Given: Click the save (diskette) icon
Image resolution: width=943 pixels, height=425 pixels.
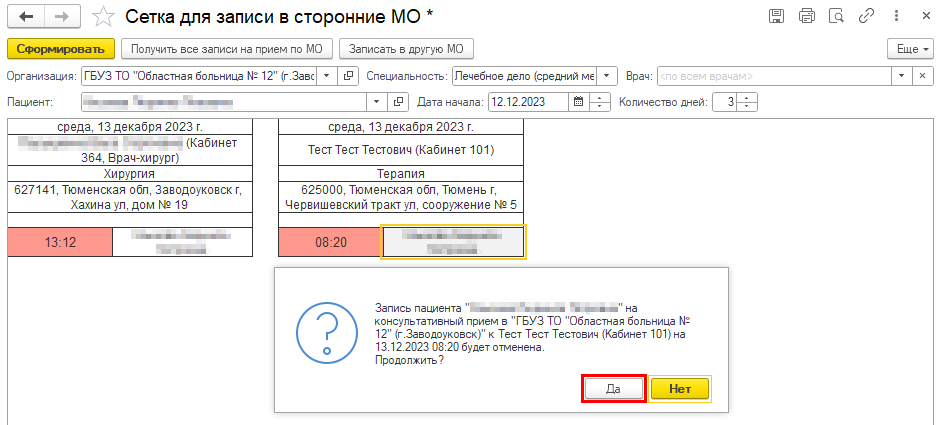Looking at the screenshot, I should click(x=775, y=16).
